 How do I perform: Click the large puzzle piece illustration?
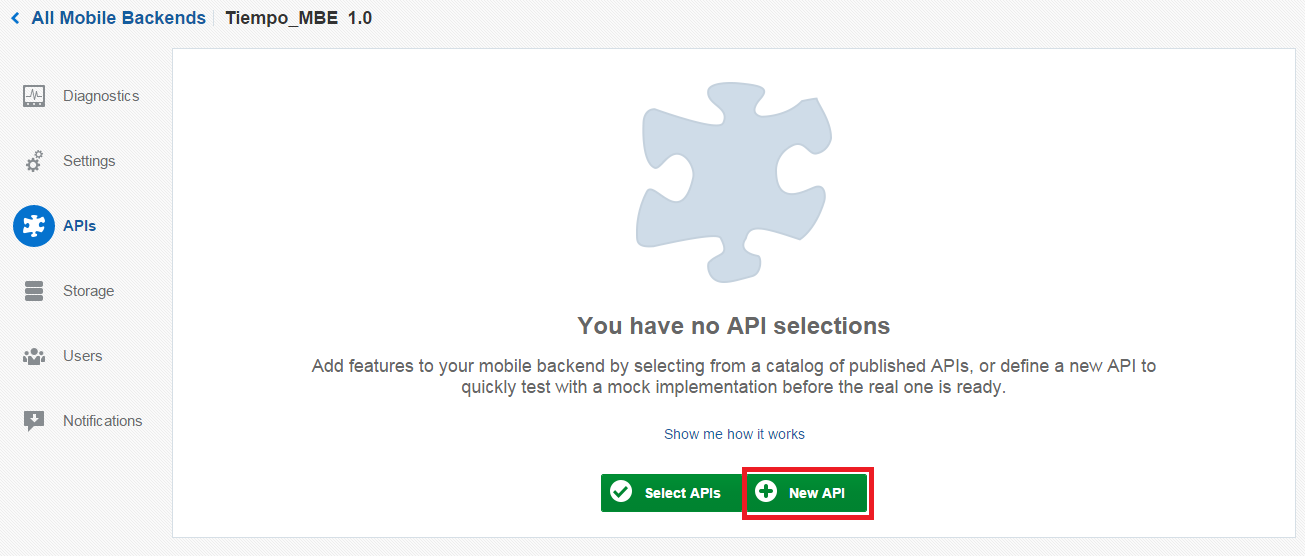(x=735, y=180)
